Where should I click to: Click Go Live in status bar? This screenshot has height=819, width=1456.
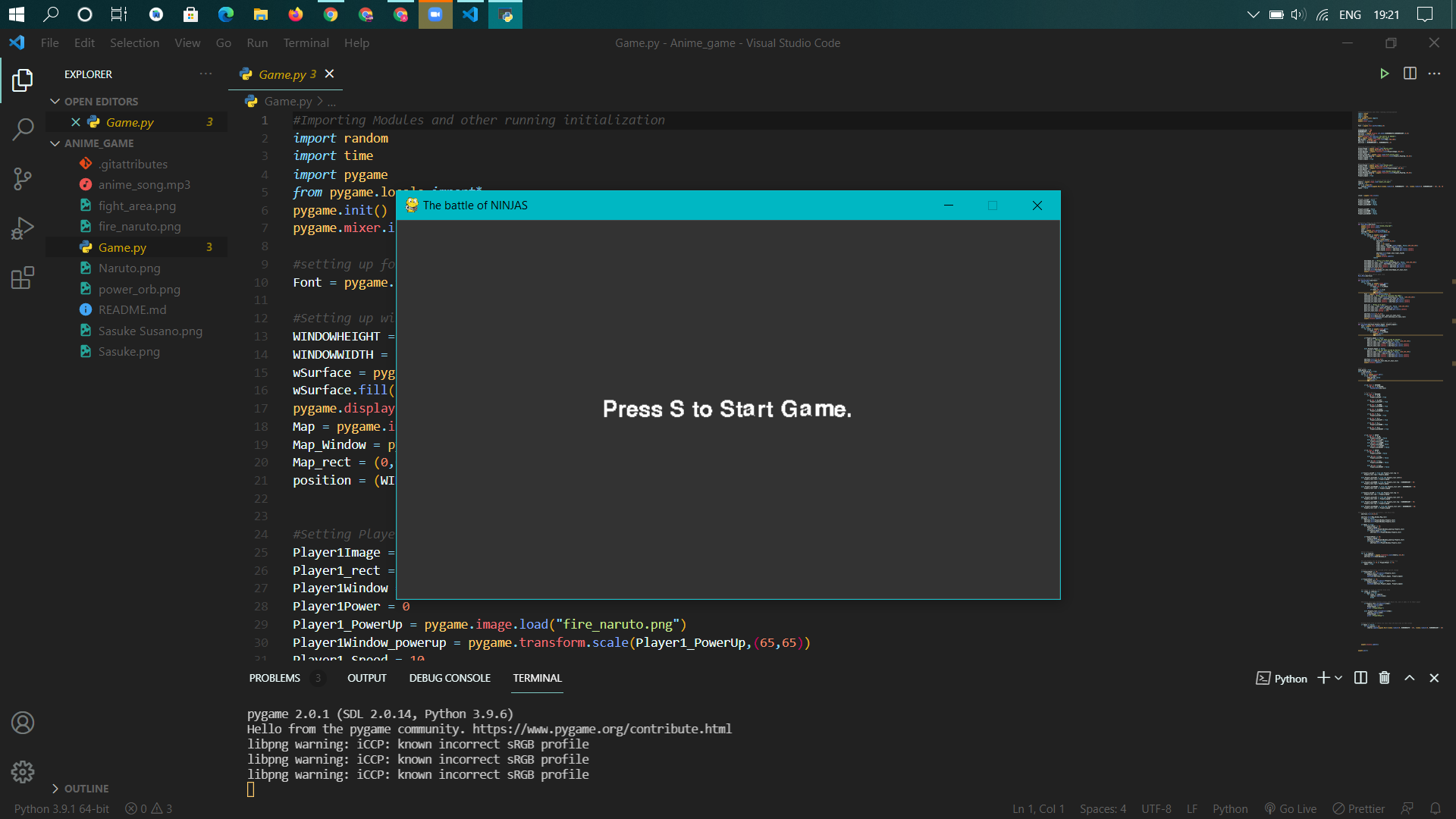click(x=1291, y=809)
